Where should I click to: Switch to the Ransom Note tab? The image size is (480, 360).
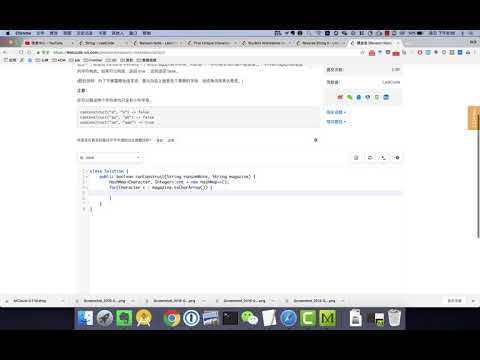(x=157, y=43)
